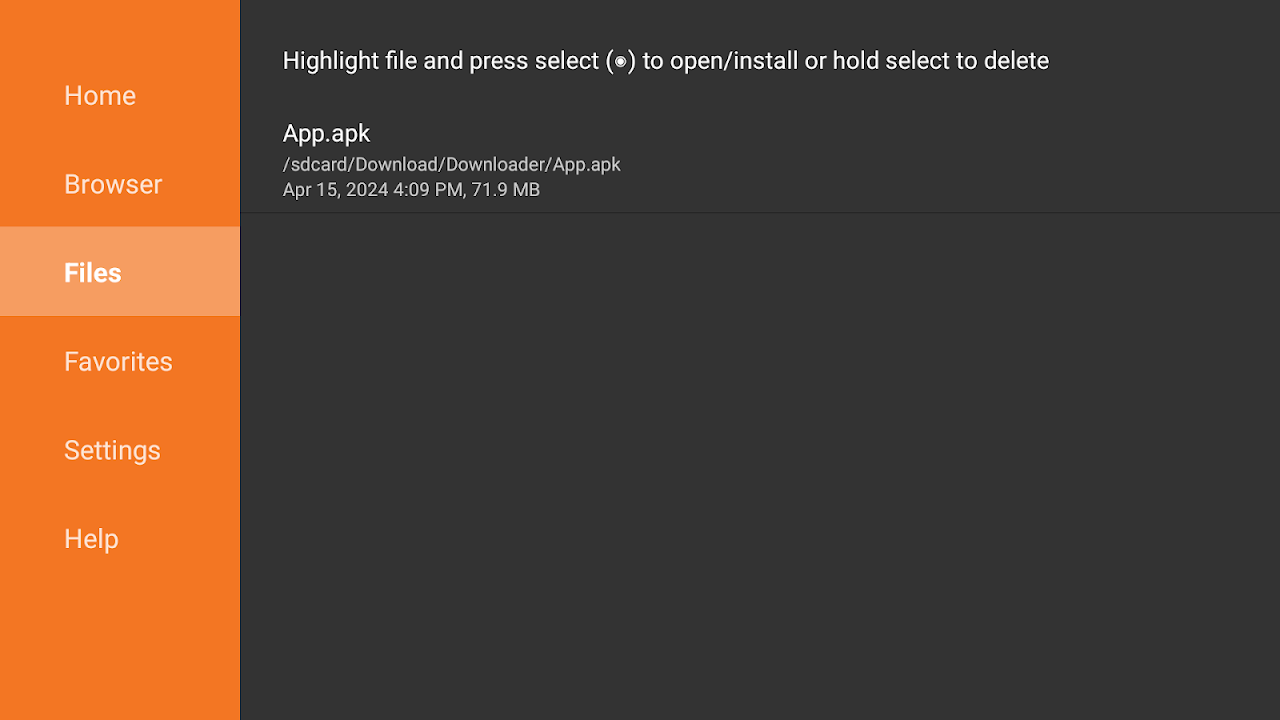Click the Files label in orange sidebar

coord(92,272)
